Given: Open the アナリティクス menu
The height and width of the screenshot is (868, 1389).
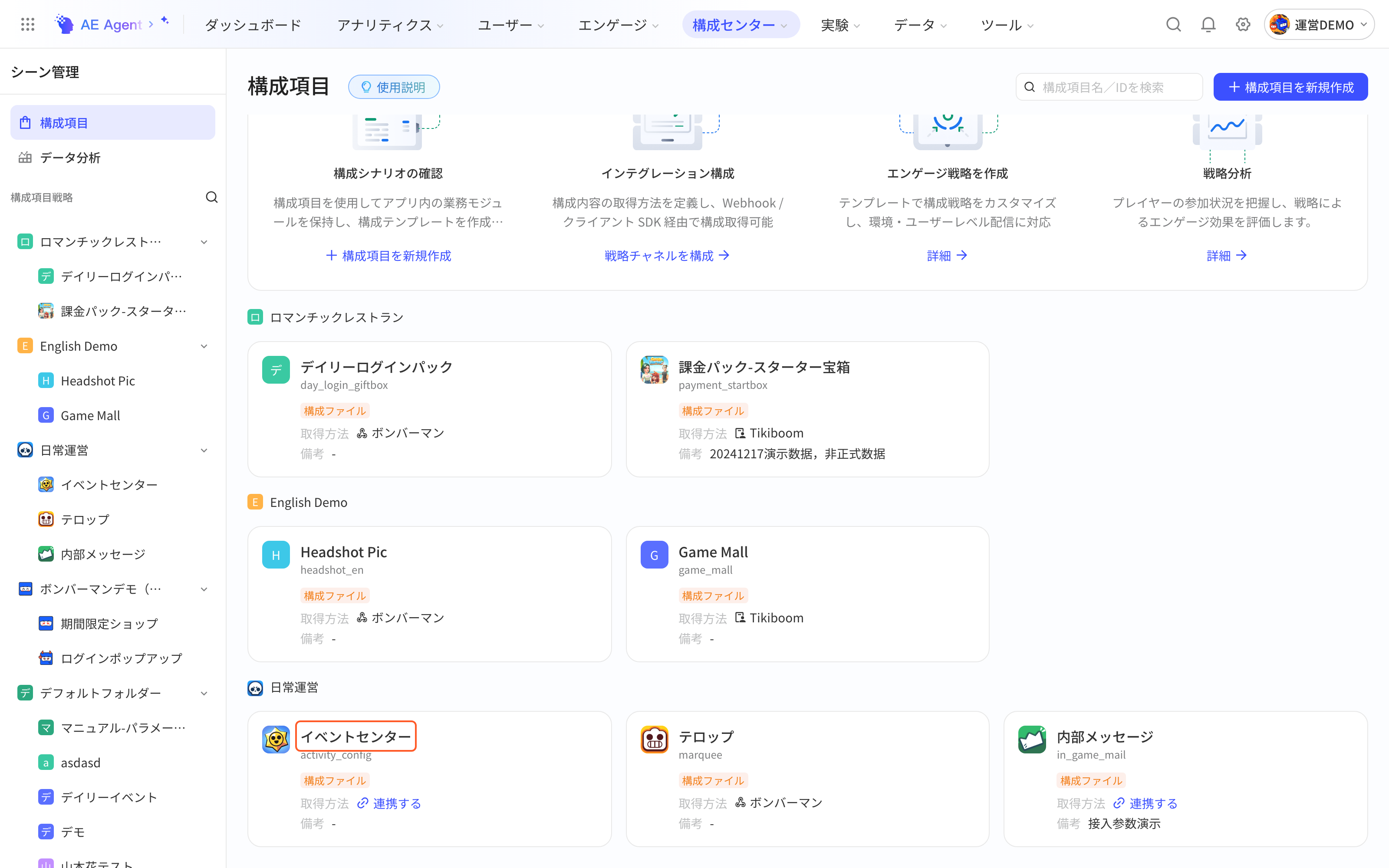Looking at the screenshot, I should [390, 25].
